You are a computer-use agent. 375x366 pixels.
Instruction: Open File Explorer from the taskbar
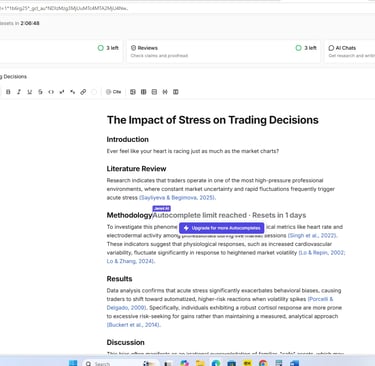click(x=200, y=363)
